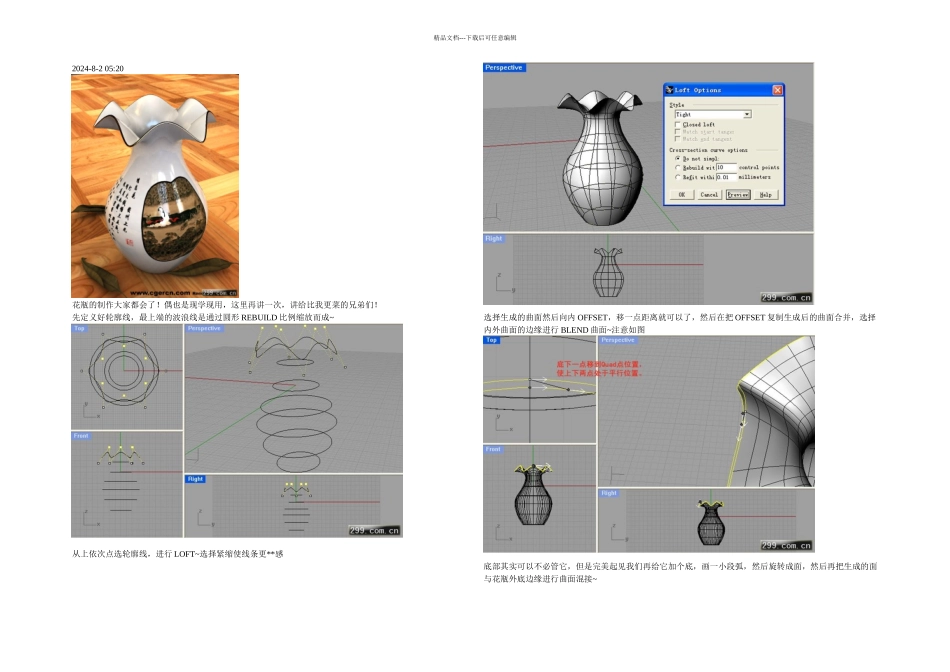This screenshot has width=950, height=672.
Task: Select the Refit within millimeters option
Action: point(677,177)
